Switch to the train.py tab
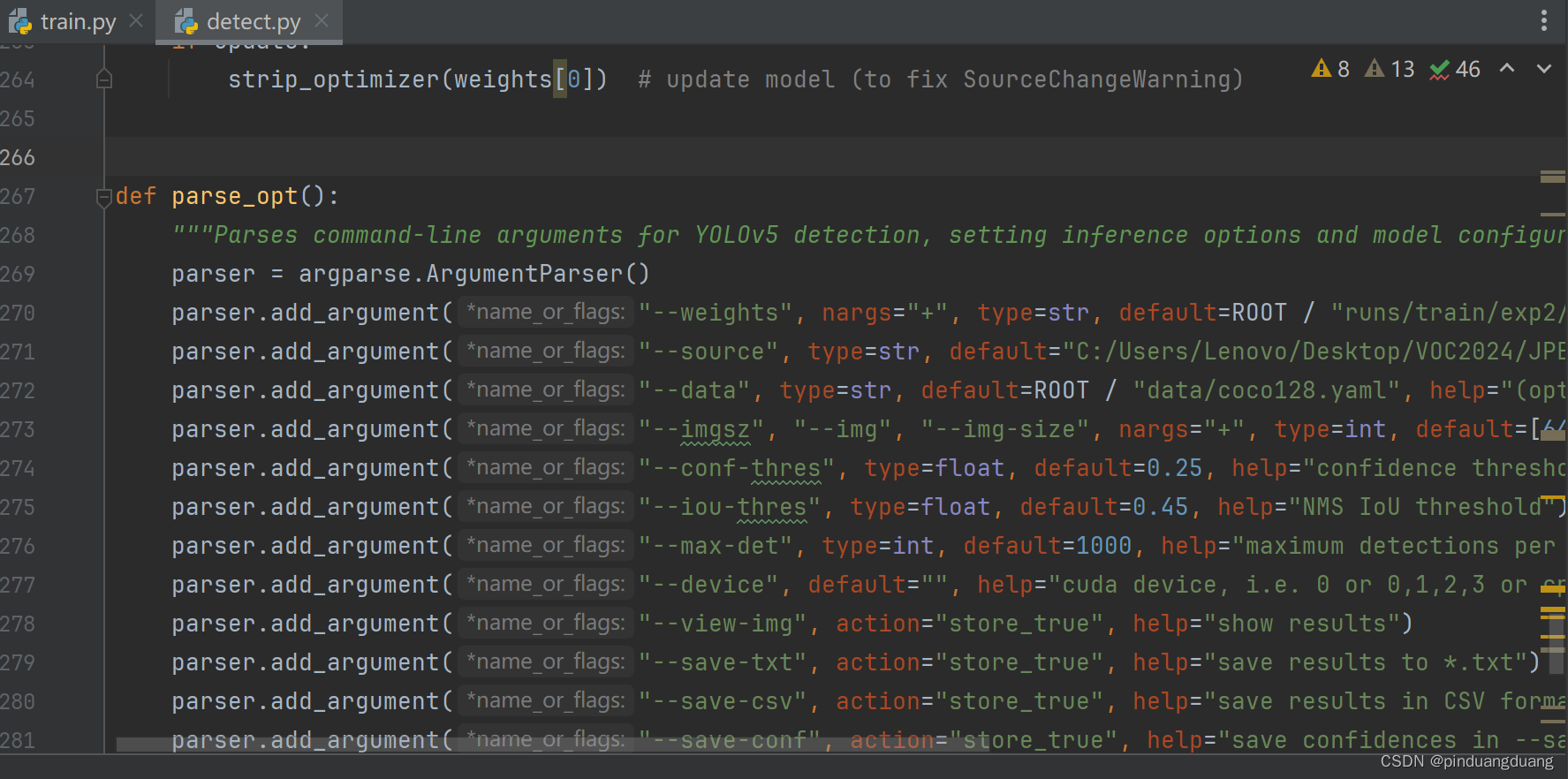Image resolution: width=1568 pixels, height=779 pixels. pos(78,21)
